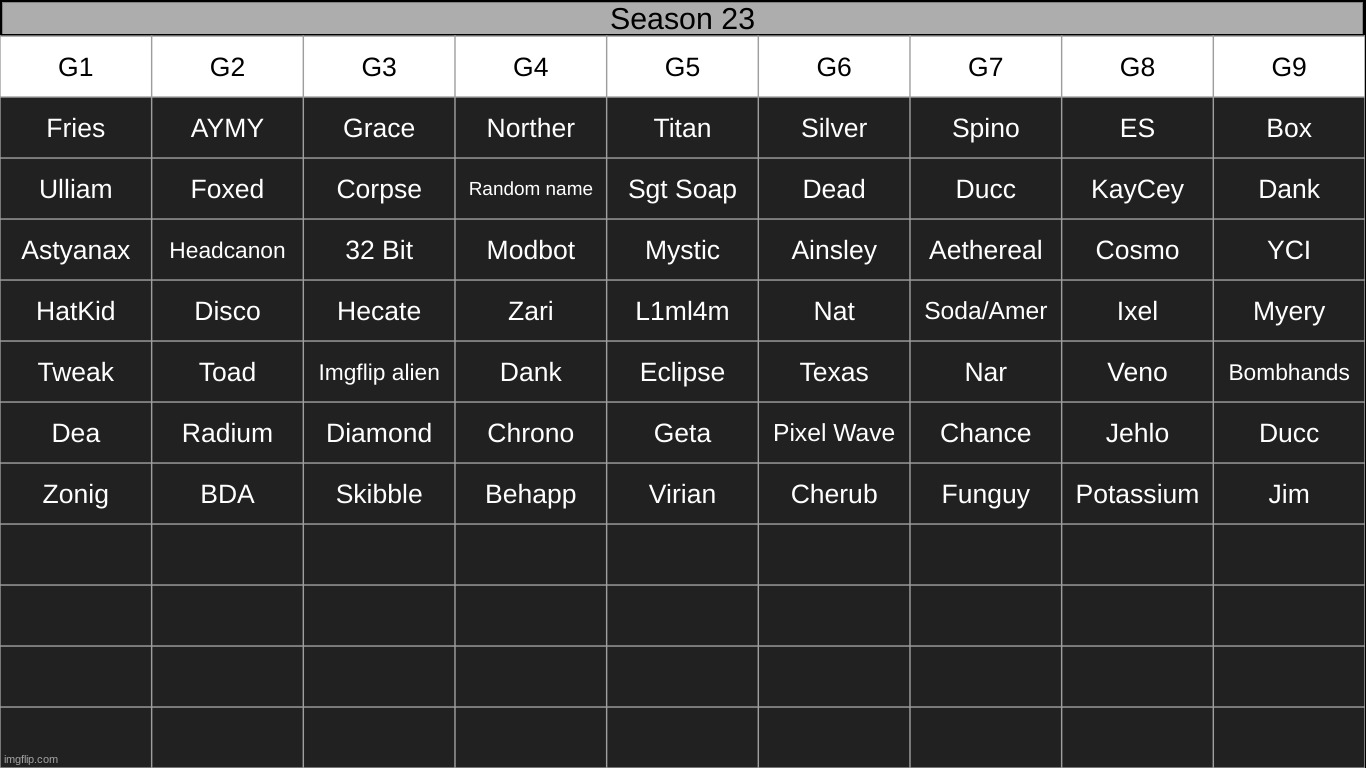Click the Pixel Wave cell

coord(834,433)
